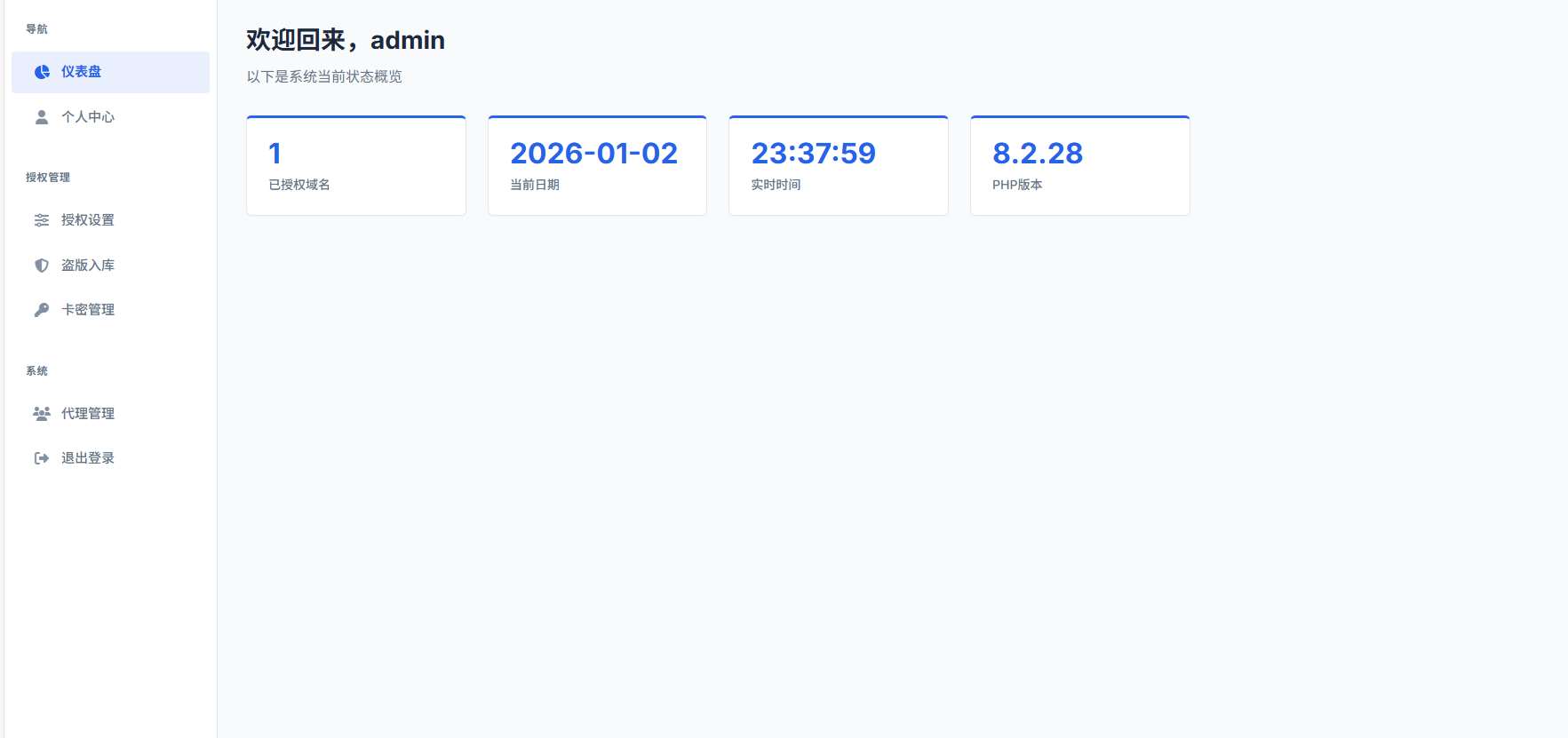Click the shield icon for 盗版入库

click(x=42, y=266)
